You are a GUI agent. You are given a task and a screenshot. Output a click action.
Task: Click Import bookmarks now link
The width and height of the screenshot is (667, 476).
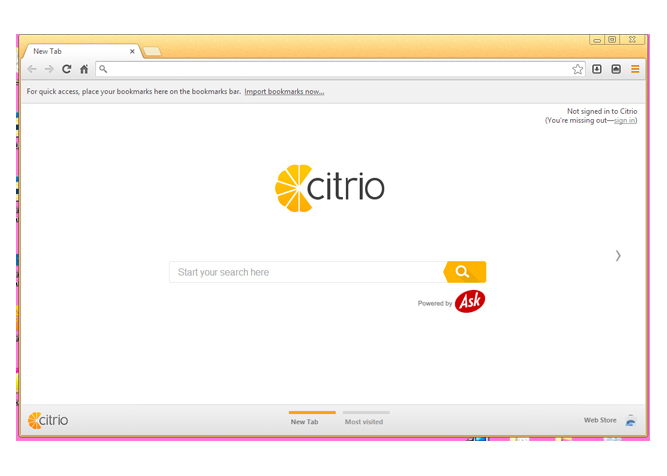[x=284, y=91]
